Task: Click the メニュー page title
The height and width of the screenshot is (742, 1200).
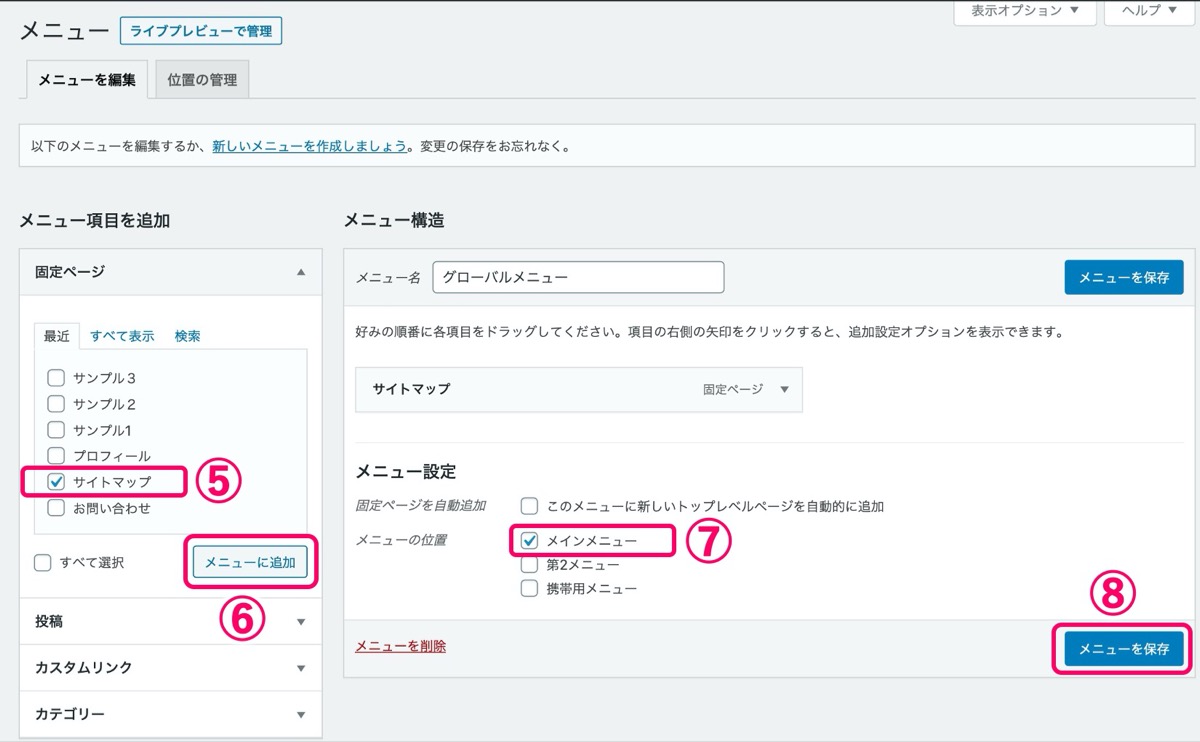Action: point(64,31)
